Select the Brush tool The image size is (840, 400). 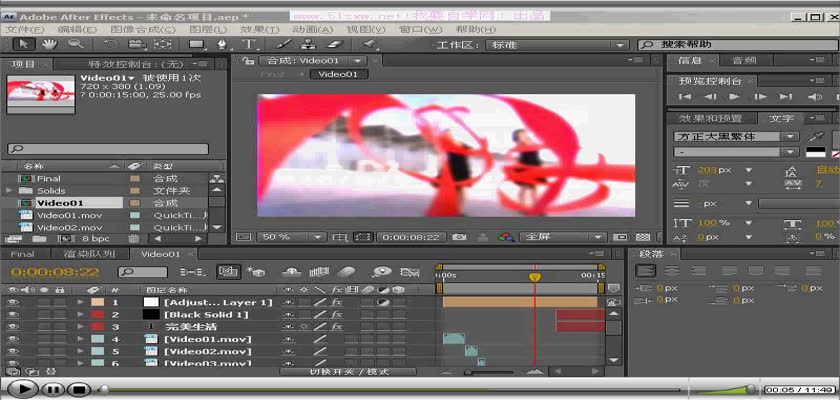pyautogui.click(x=286, y=44)
